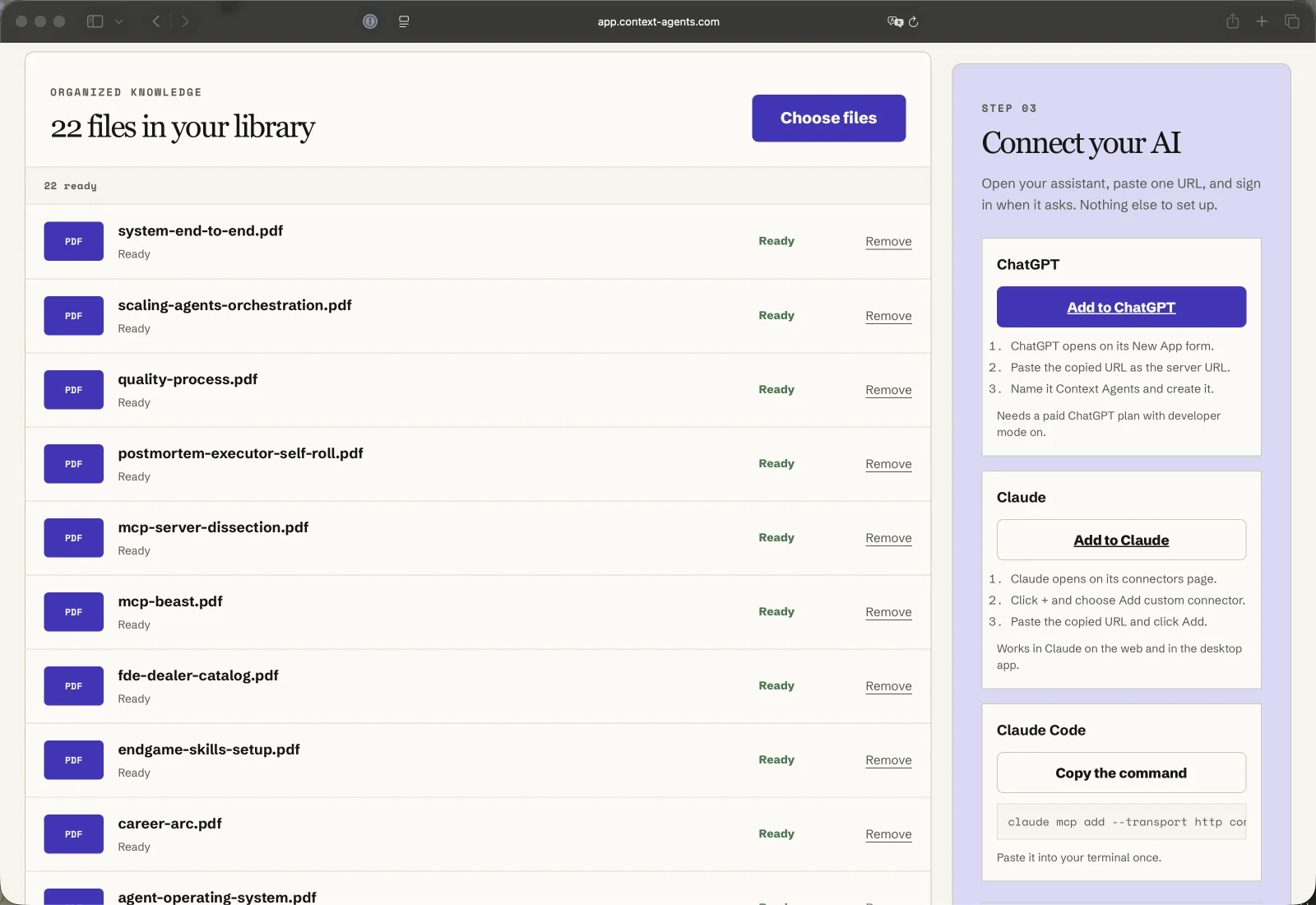The image size is (1316, 905).
Task: Select the fde-dealer-catalog.pdf file name
Action: tap(198, 675)
